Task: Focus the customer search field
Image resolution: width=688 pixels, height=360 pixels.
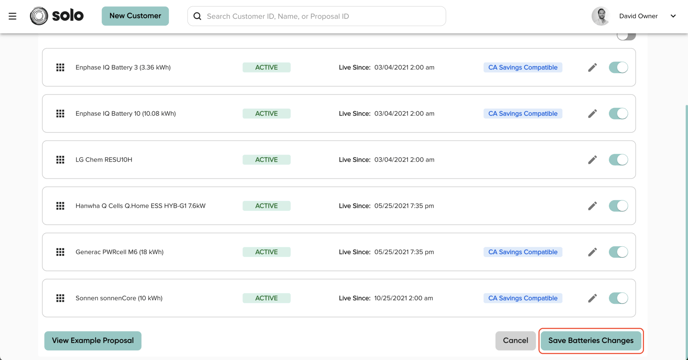Action: [x=316, y=16]
